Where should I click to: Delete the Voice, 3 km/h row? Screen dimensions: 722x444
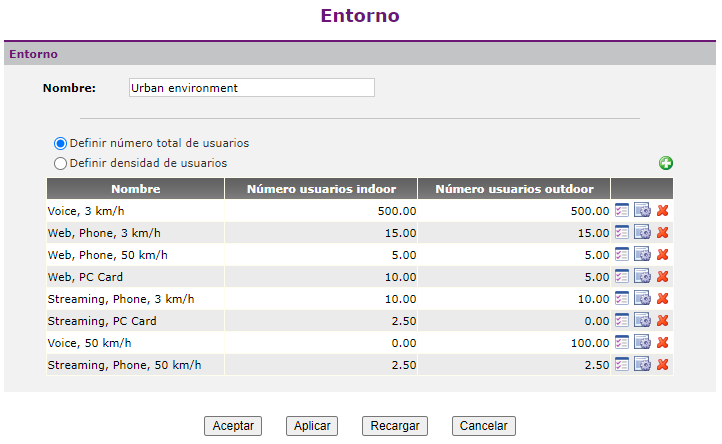[x=663, y=210]
